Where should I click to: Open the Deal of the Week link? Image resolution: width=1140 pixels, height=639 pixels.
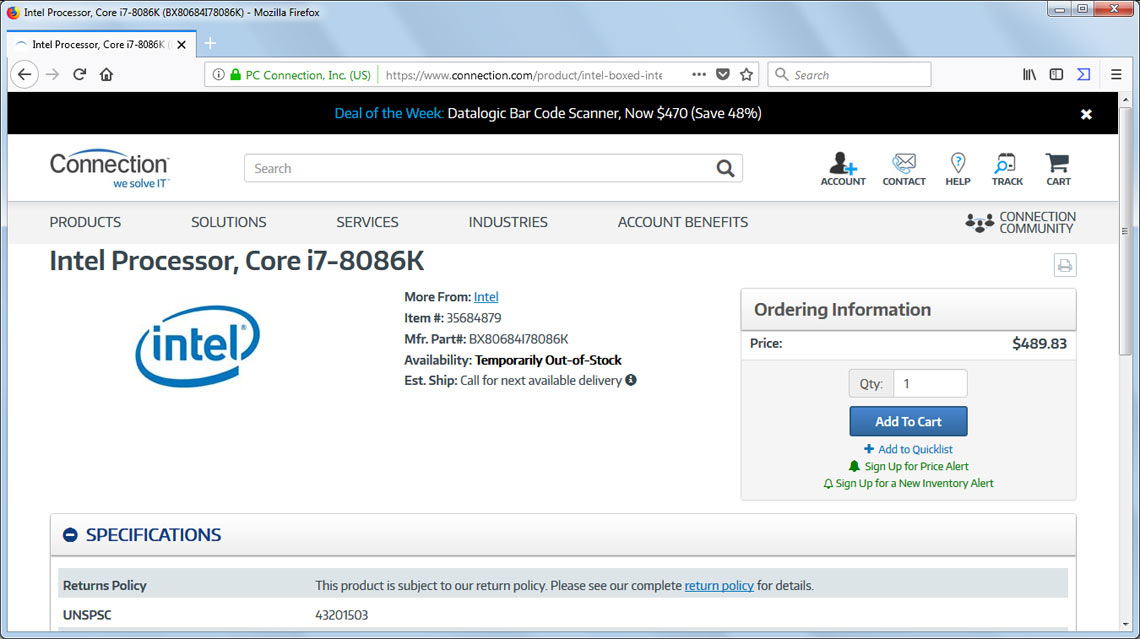[x=547, y=113]
